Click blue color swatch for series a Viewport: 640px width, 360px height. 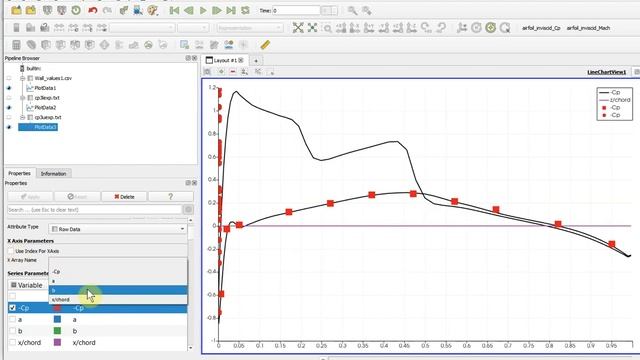pos(57,319)
